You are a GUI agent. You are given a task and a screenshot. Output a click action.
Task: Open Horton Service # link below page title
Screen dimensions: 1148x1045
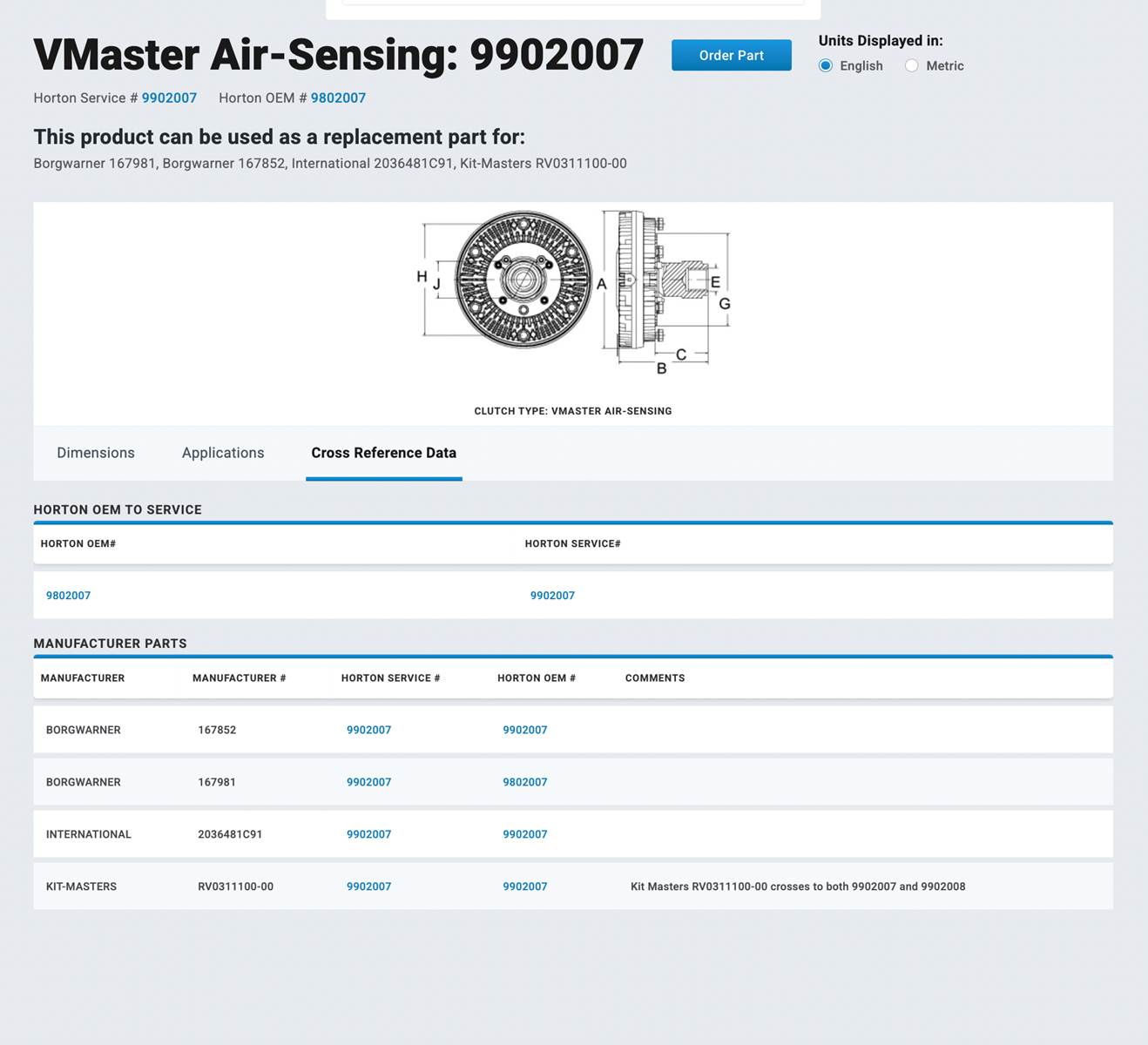(x=169, y=98)
